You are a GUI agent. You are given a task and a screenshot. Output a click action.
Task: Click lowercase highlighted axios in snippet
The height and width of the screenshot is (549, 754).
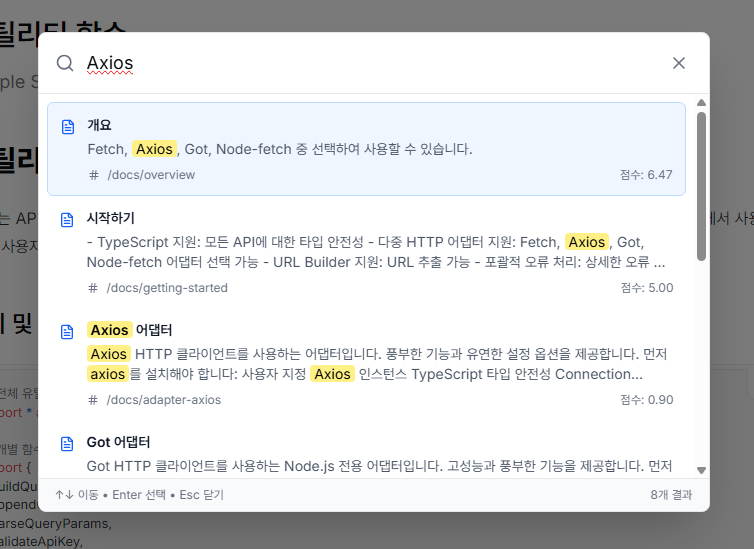pyautogui.click(x=108, y=374)
